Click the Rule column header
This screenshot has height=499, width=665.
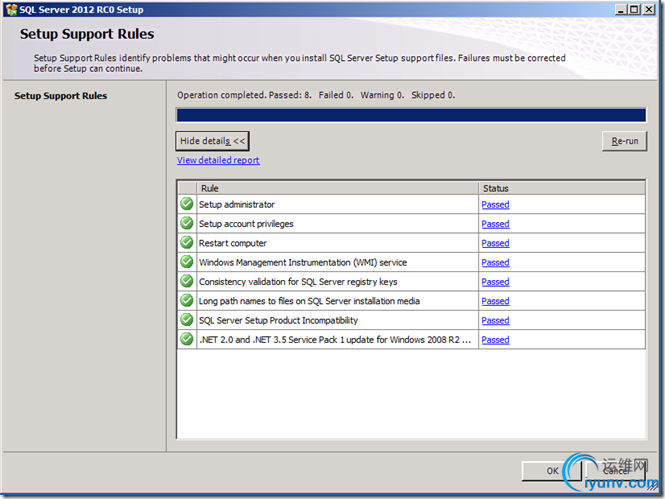[337, 188]
